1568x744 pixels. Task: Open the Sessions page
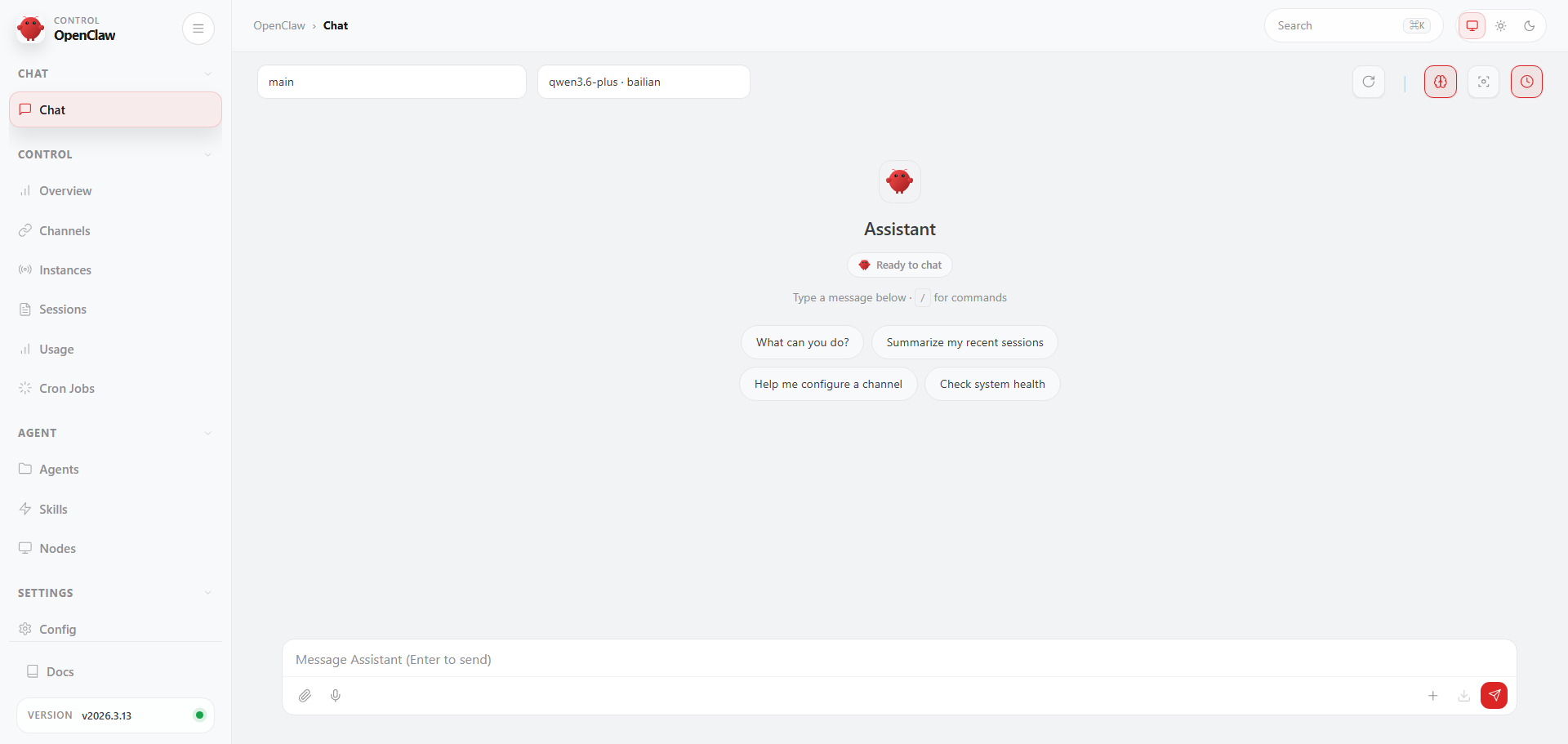point(115,310)
